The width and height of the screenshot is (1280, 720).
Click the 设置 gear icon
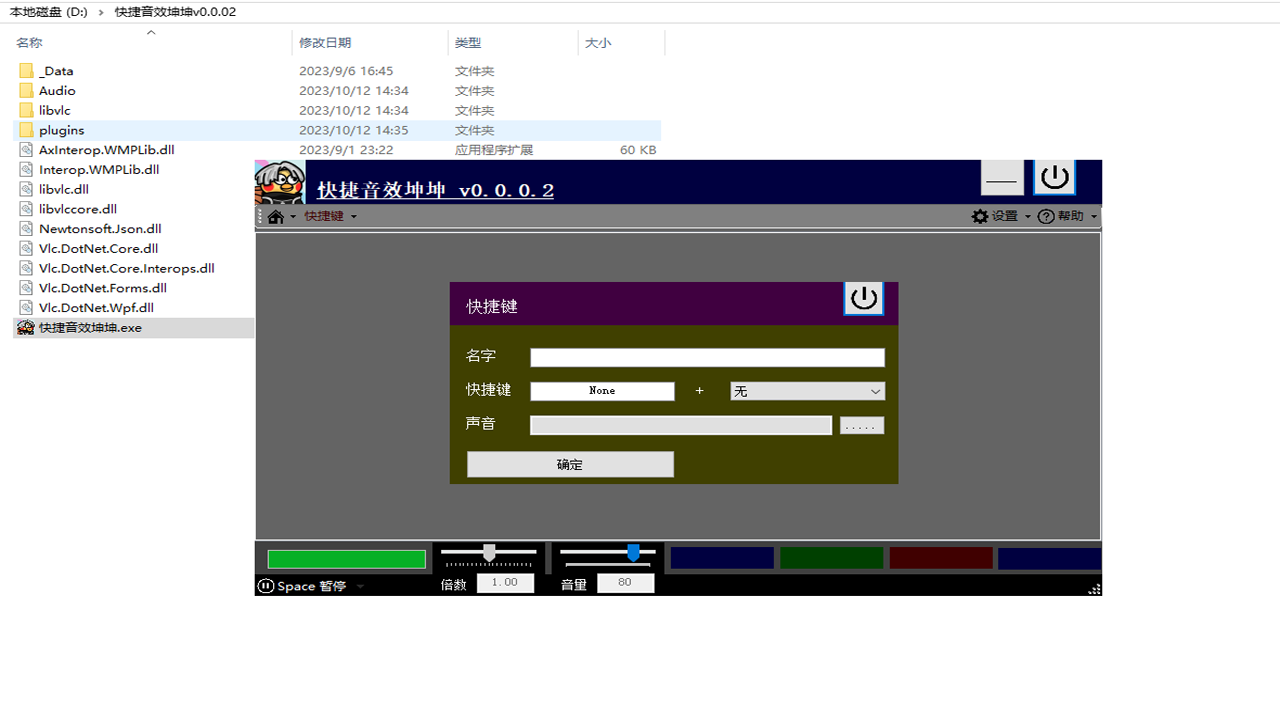click(980, 215)
